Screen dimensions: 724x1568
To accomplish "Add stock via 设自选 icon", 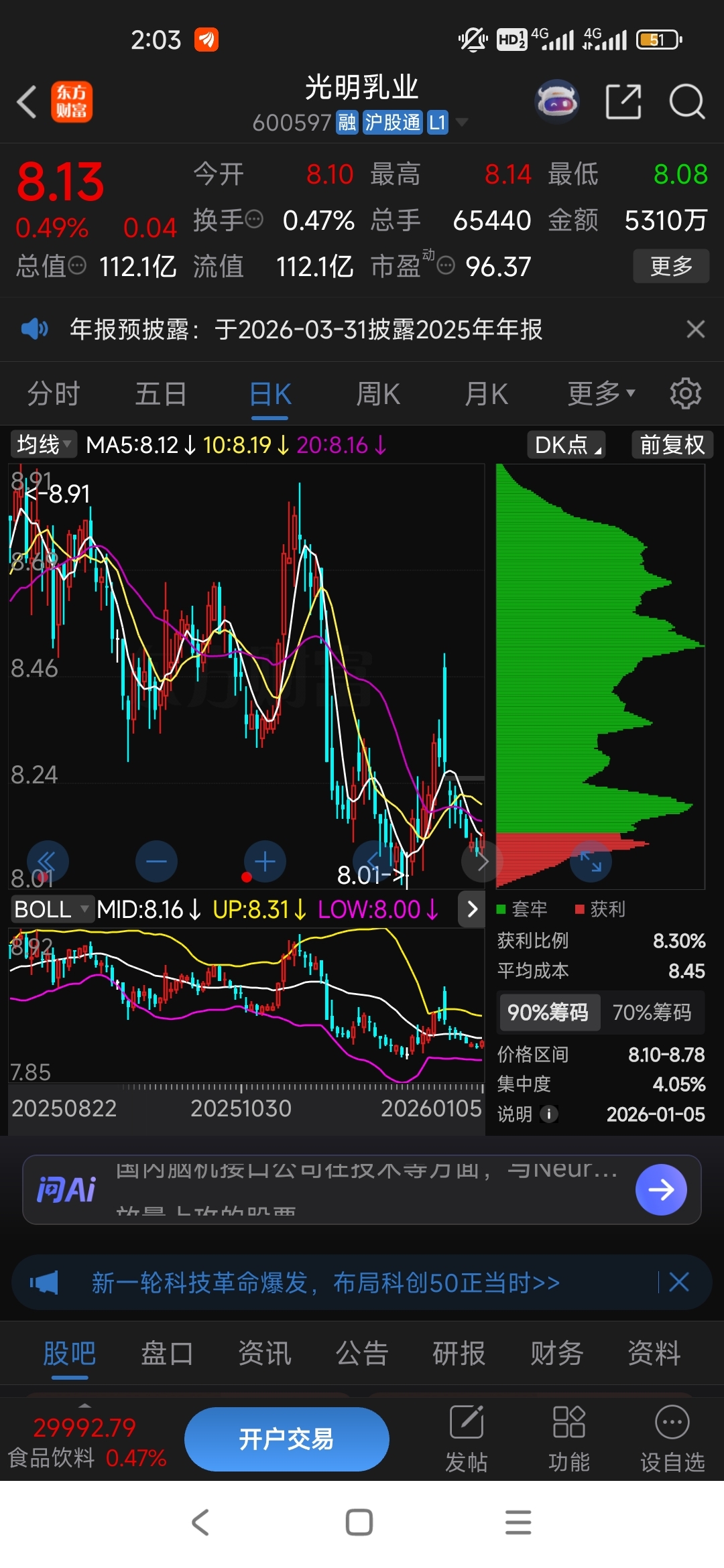I will tap(672, 1438).
